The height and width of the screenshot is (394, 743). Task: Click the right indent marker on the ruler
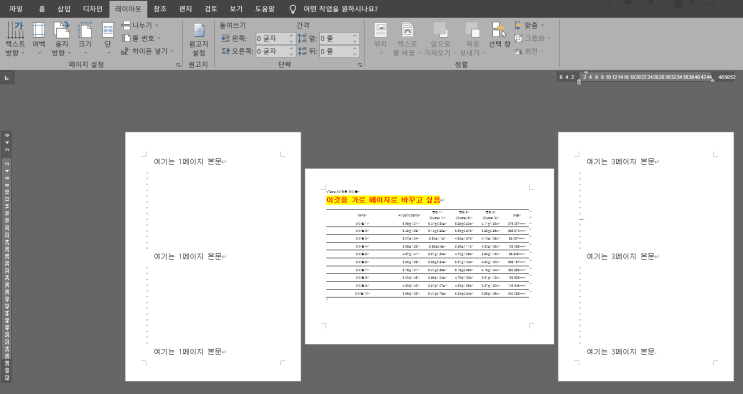[712, 81]
